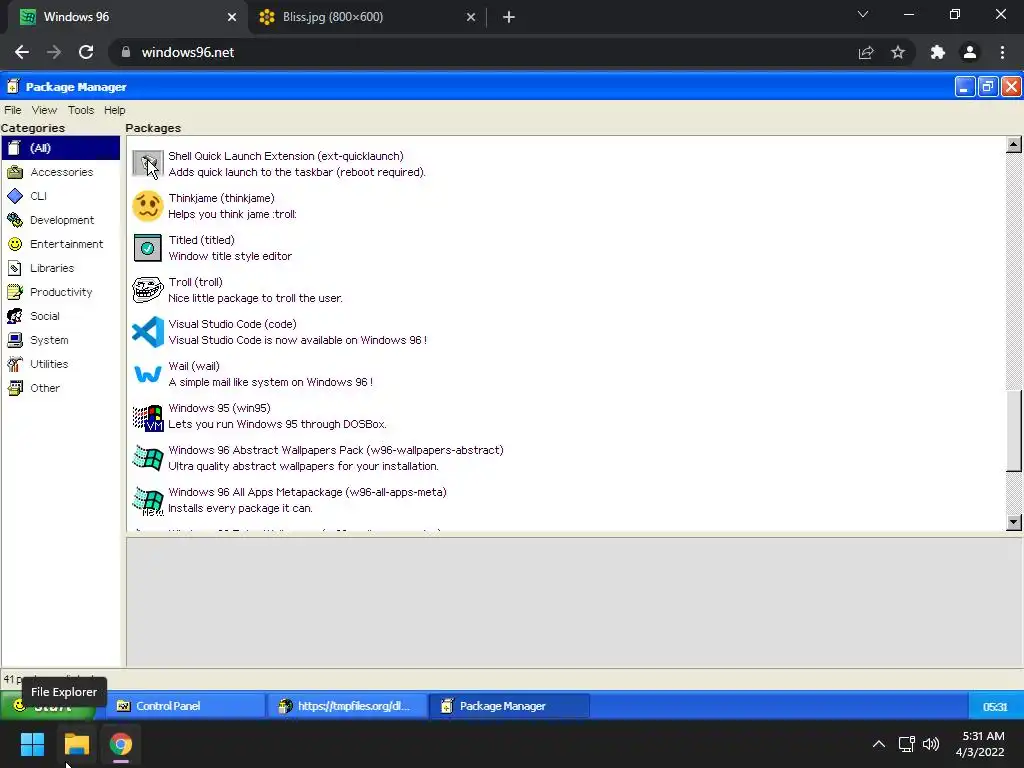Switch to tmpfiles.org taskbar window
Image resolution: width=1024 pixels, height=768 pixels.
[x=346, y=706]
